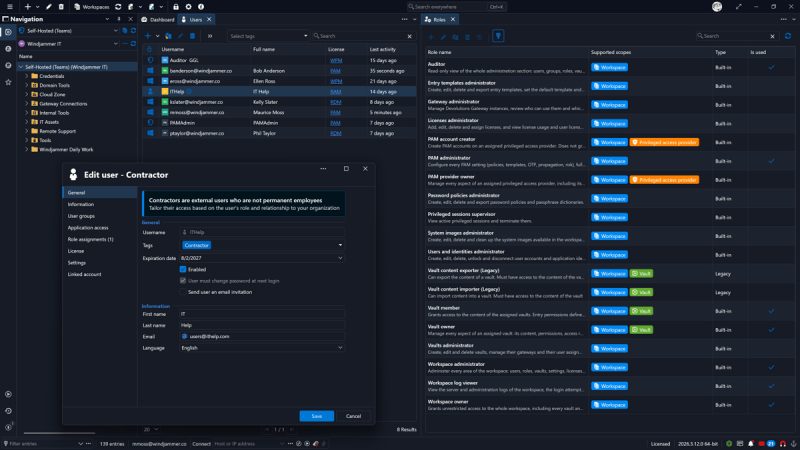Switch to the Users tab

tap(196, 19)
